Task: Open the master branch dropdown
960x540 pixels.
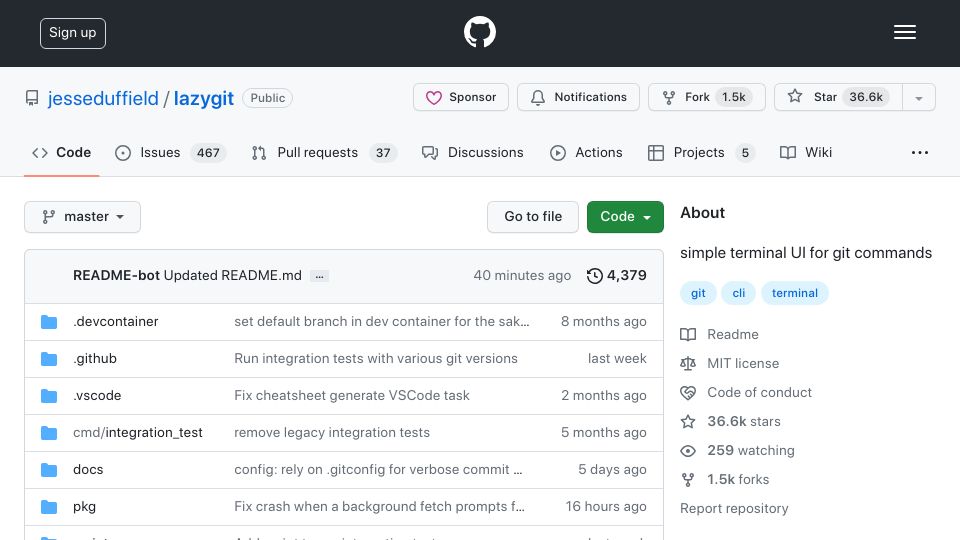Action: click(x=83, y=217)
